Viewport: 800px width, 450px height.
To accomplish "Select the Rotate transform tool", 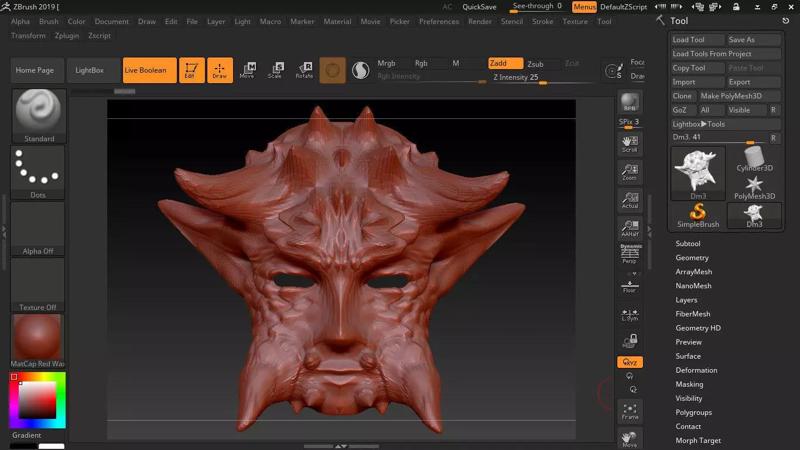I will 304,70.
